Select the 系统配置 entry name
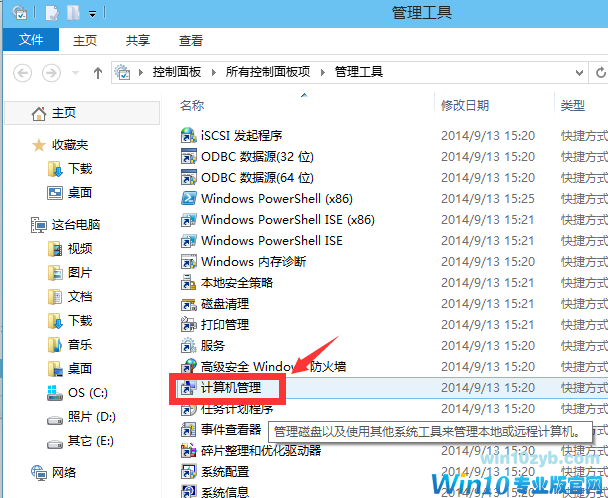The height and width of the screenshot is (498, 608). coord(225,471)
